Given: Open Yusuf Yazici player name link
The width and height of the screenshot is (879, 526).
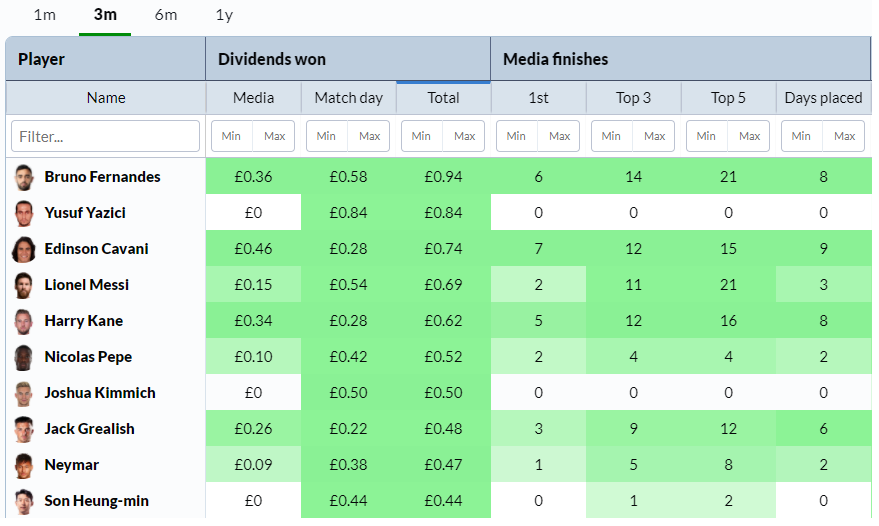Looking at the screenshot, I should pyautogui.click(x=85, y=213).
